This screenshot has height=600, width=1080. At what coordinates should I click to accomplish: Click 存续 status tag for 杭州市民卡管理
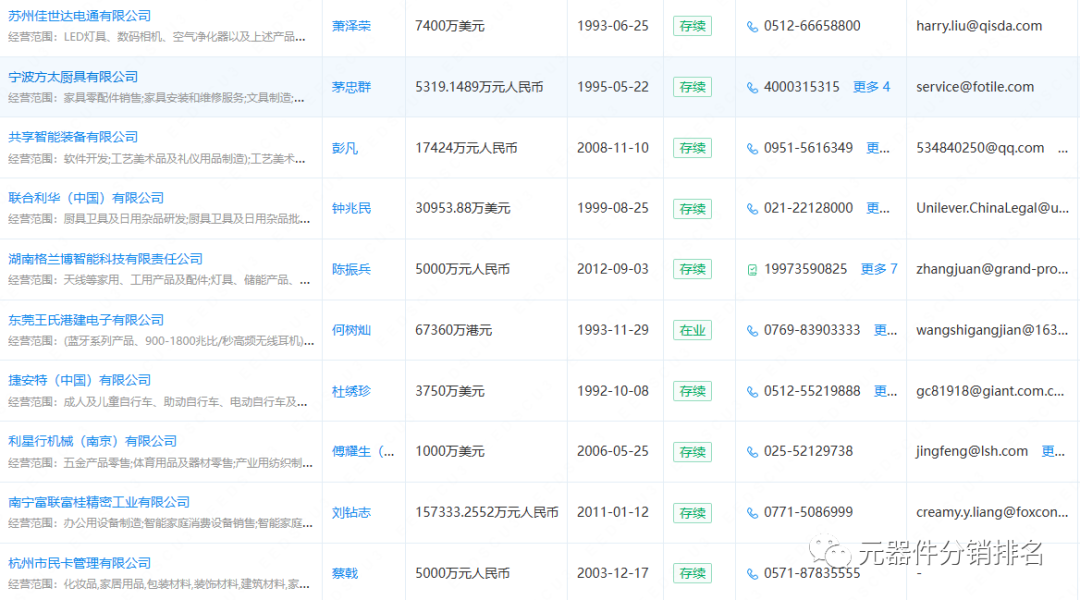coord(692,573)
